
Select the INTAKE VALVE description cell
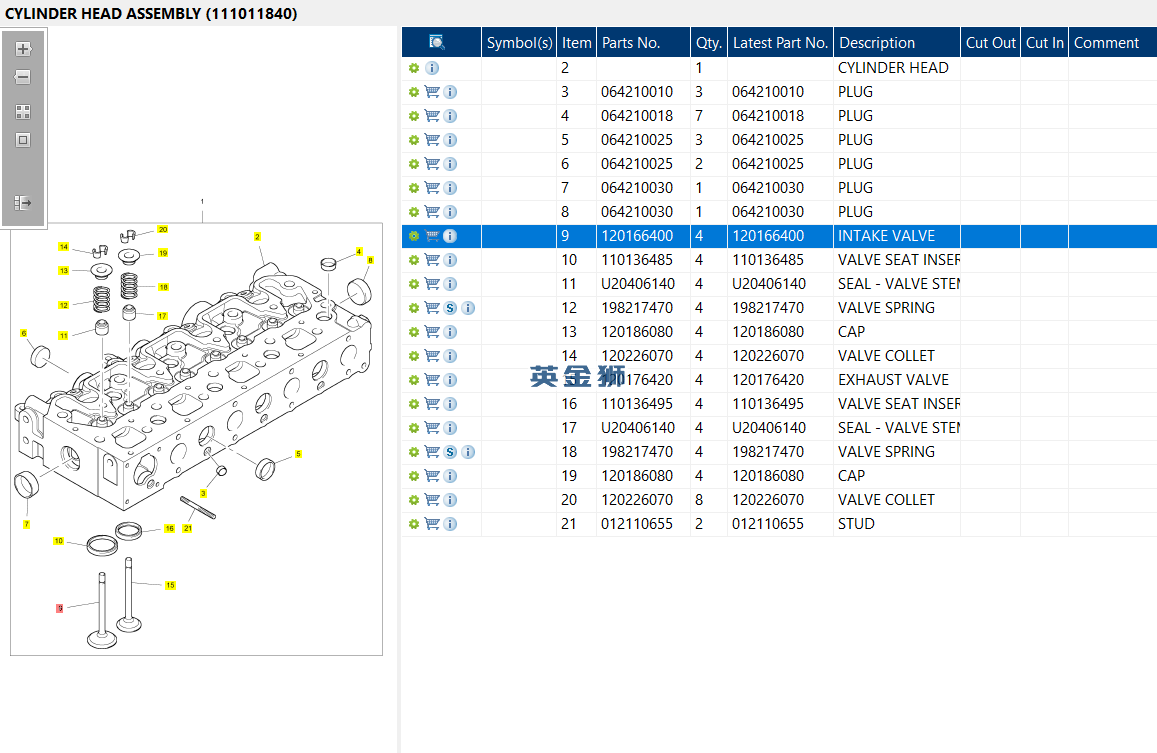(x=897, y=236)
